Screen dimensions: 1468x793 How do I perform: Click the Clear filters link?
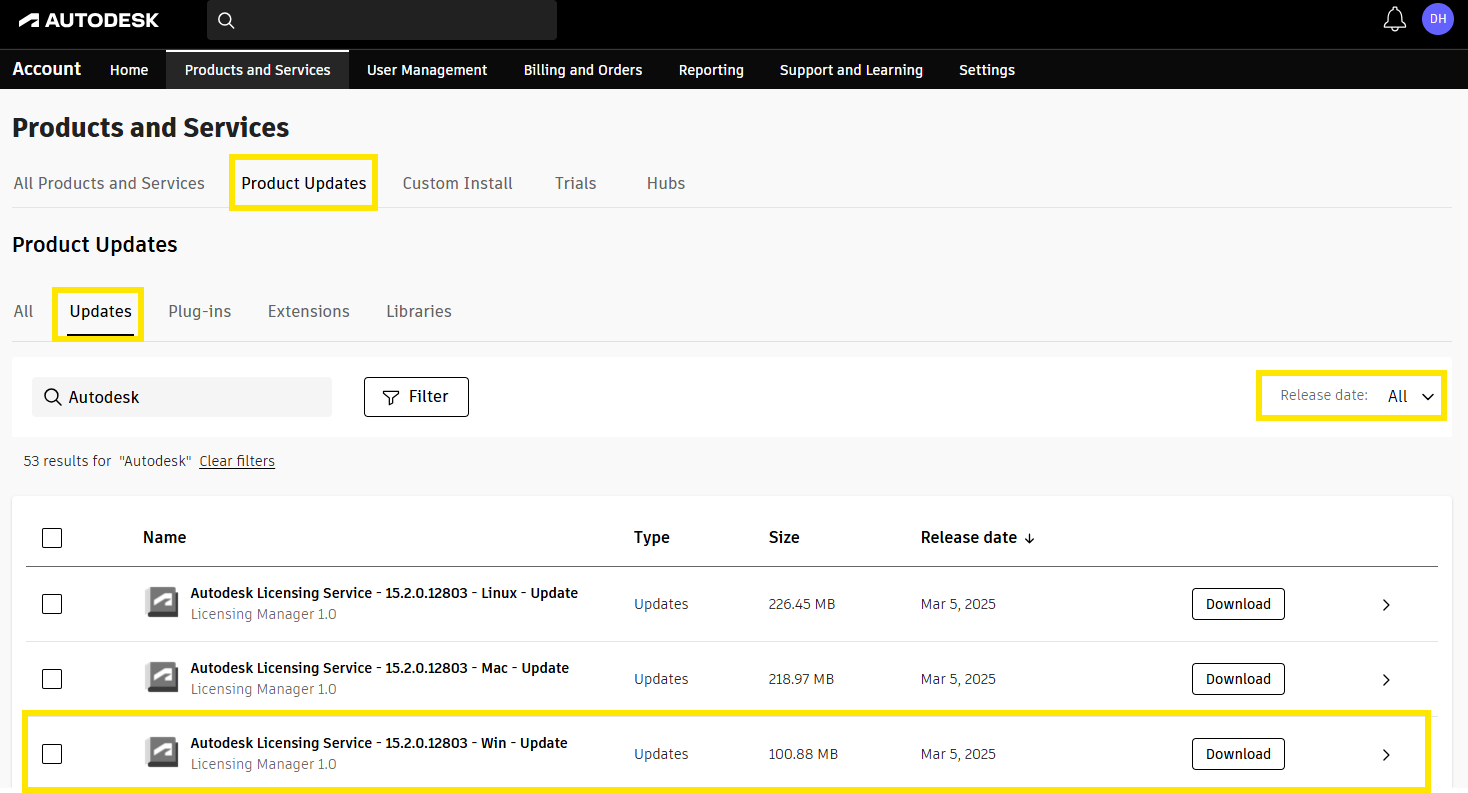pyautogui.click(x=237, y=461)
